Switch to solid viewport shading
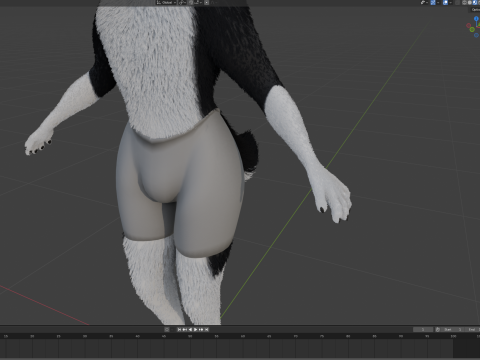Screen dimensions: 480x360 coord(470,2)
